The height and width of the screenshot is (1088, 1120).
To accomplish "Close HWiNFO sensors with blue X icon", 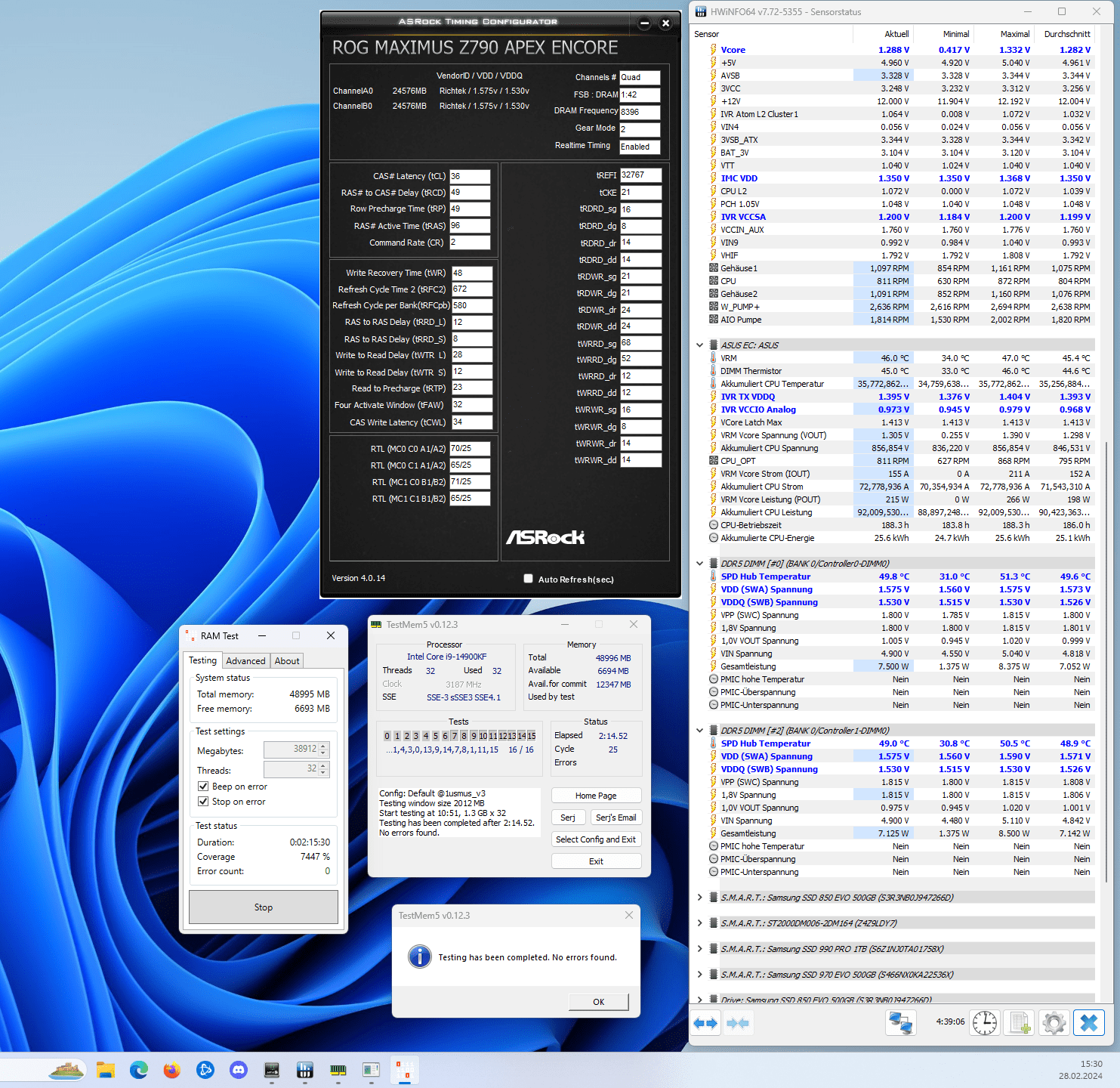I will tap(1088, 1023).
